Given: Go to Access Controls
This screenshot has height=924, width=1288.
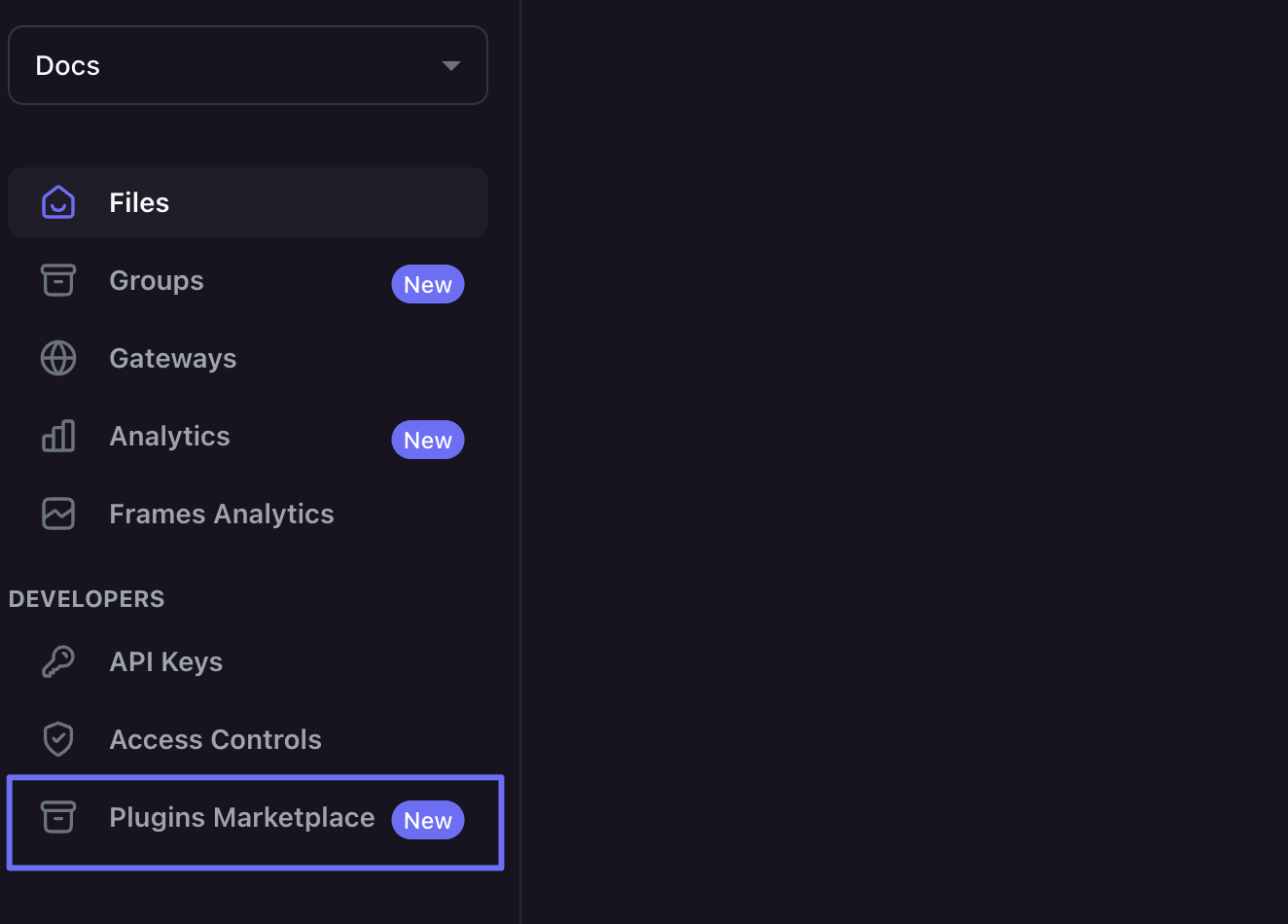Looking at the screenshot, I should [x=216, y=739].
